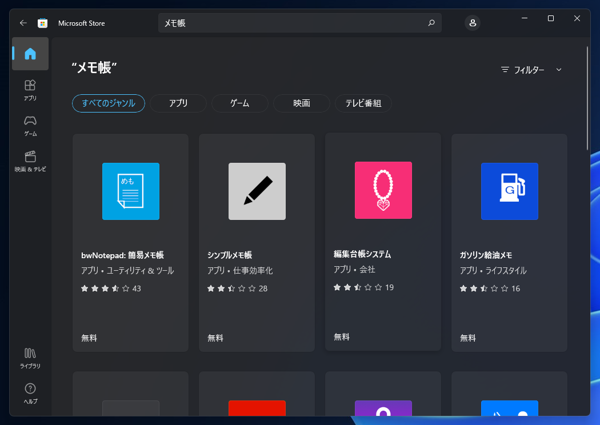Screen dimensions: 600x425
Task: Click the ガソリン給油メモ star rating 16
Action: click(490, 288)
